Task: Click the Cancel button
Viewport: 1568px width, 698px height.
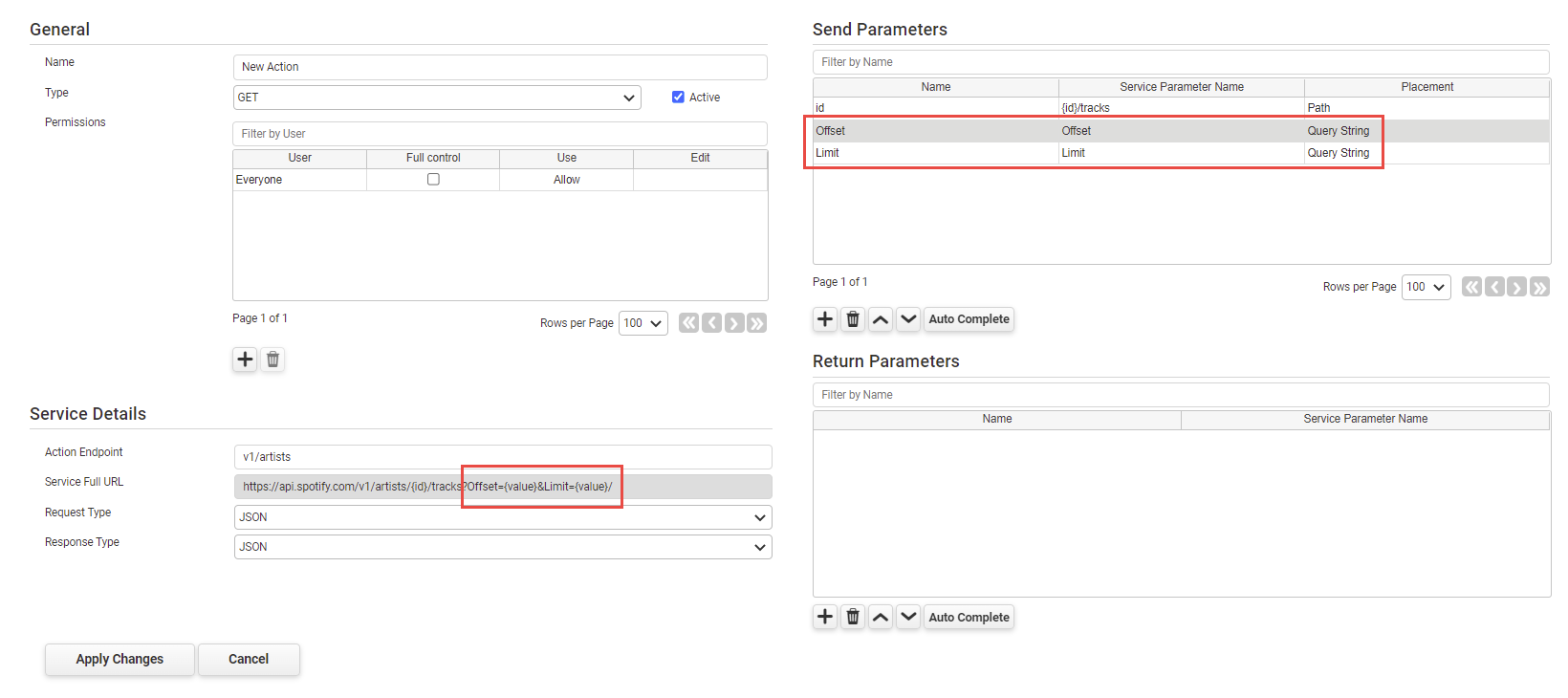Action: (x=249, y=660)
